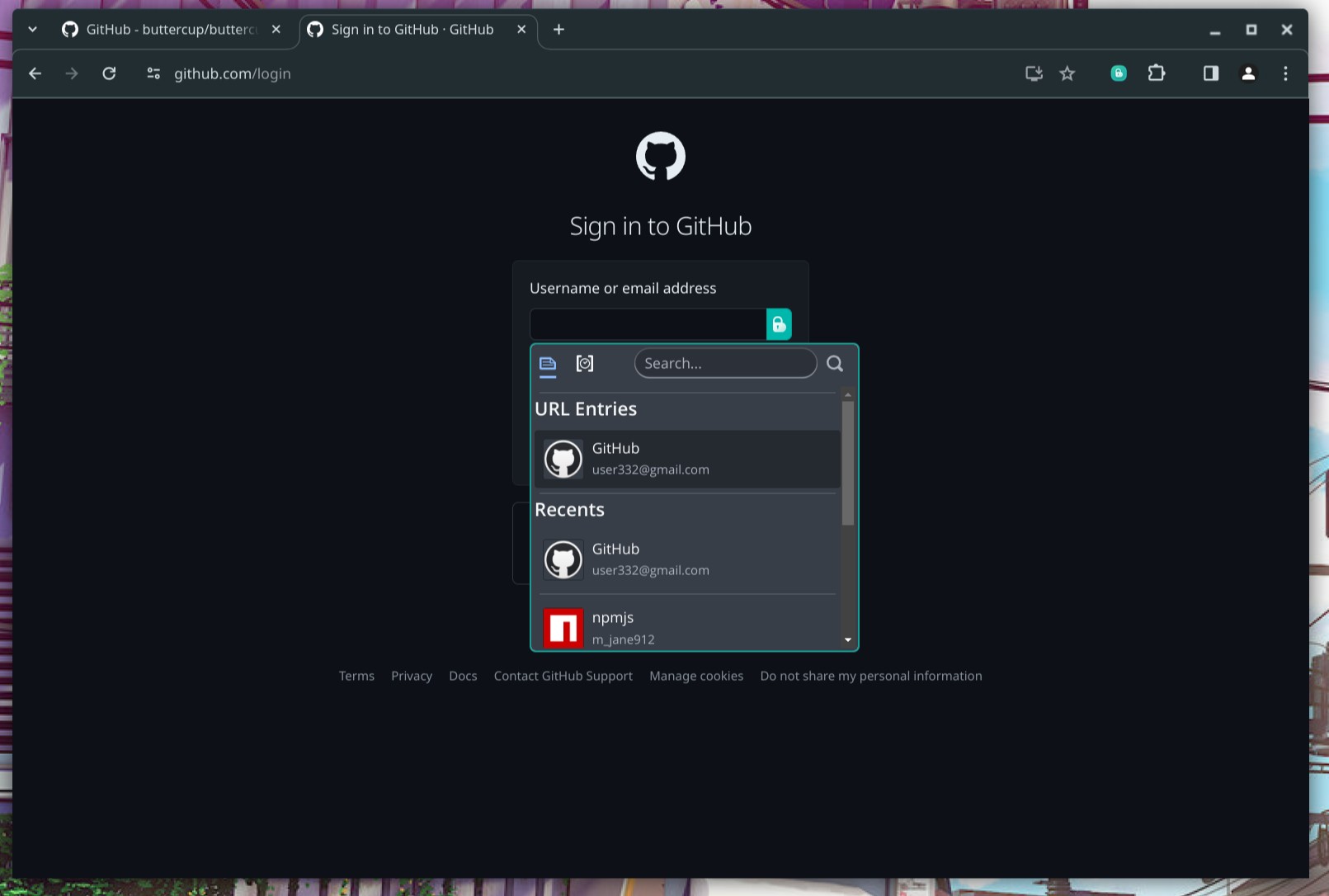Open the Docs footer link
1329x896 pixels.
[x=463, y=676]
